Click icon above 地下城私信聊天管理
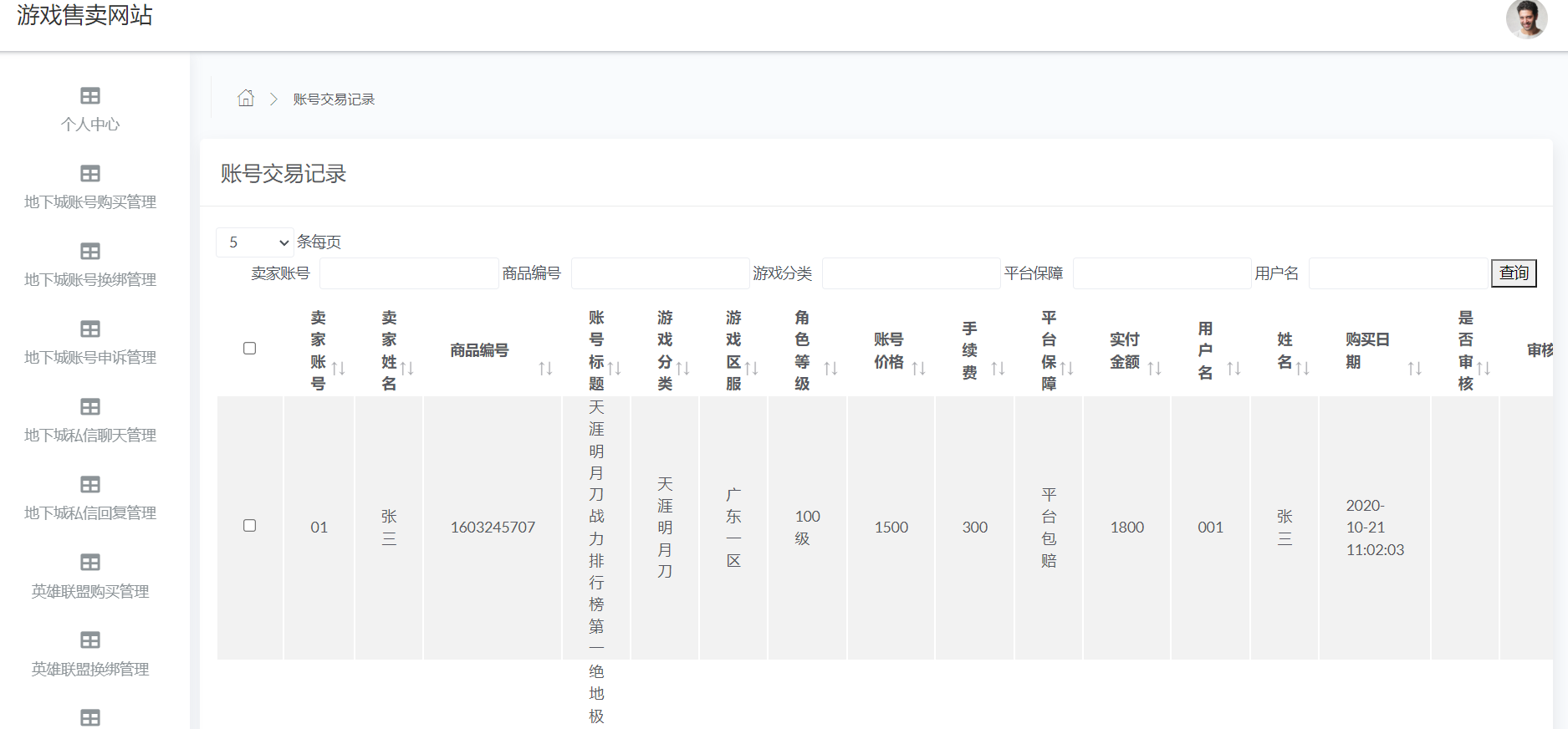This screenshot has width=1568, height=729. pyautogui.click(x=90, y=407)
